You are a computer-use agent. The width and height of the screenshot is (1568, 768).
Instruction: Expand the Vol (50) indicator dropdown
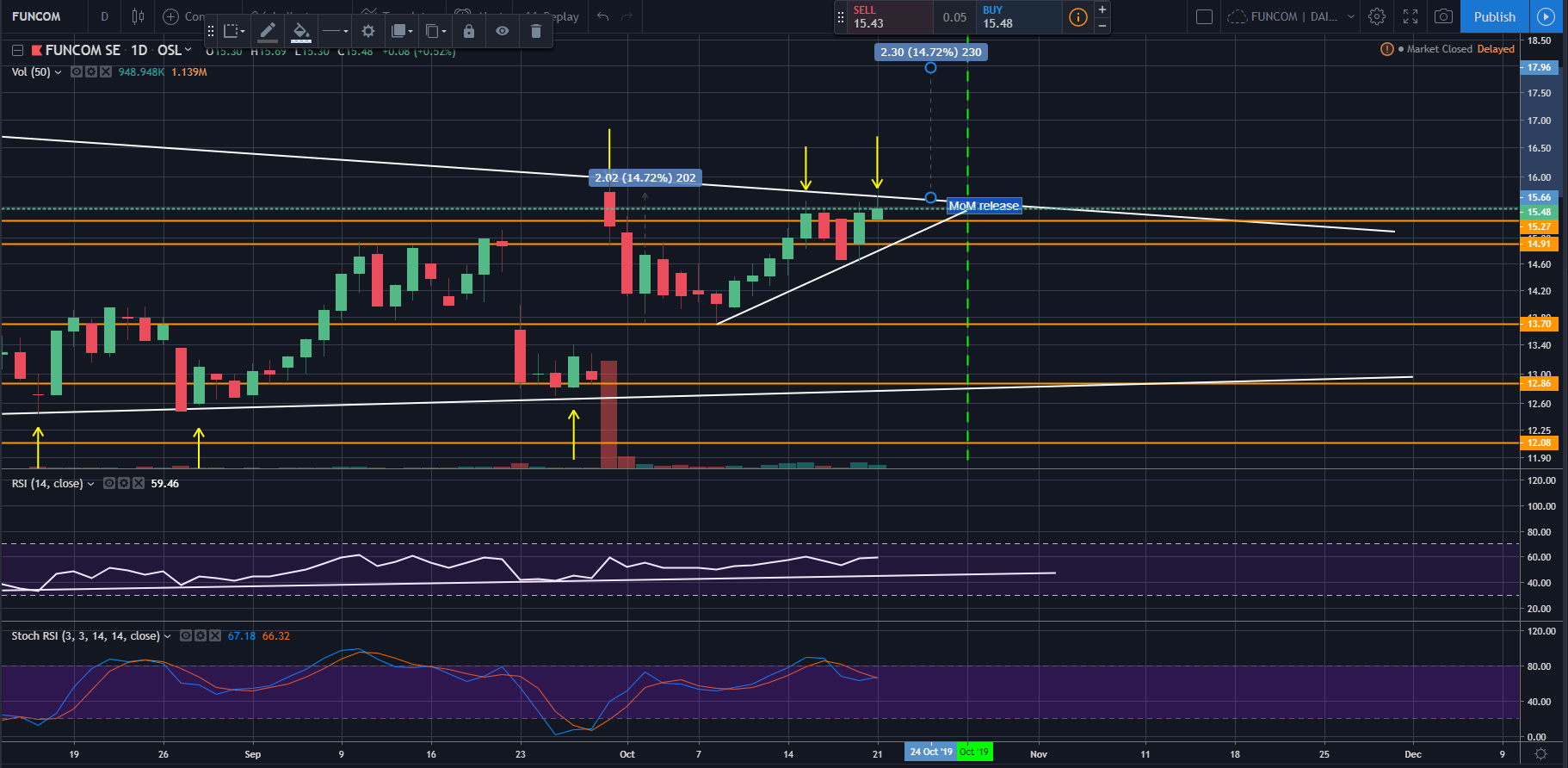pos(58,72)
